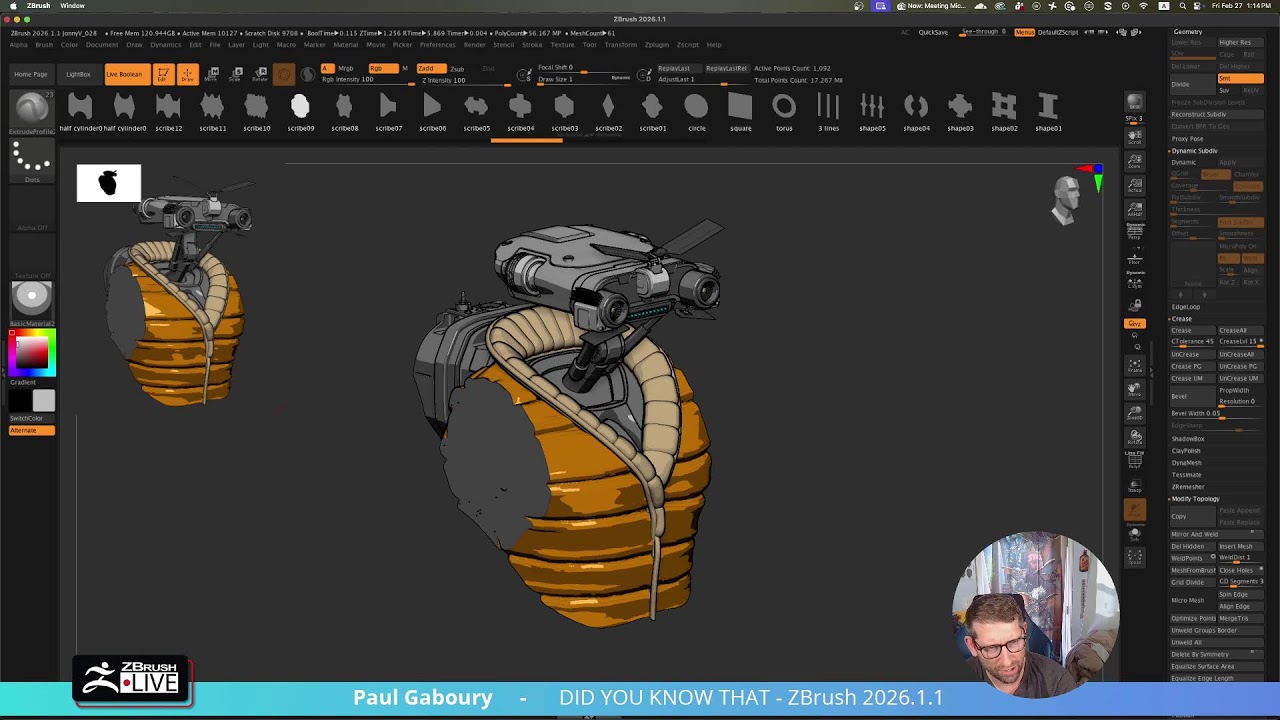Pick the scribe06 triangle profile
This screenshot has height=720, width=1280.
pyautogui.click(x=432, y=111)
